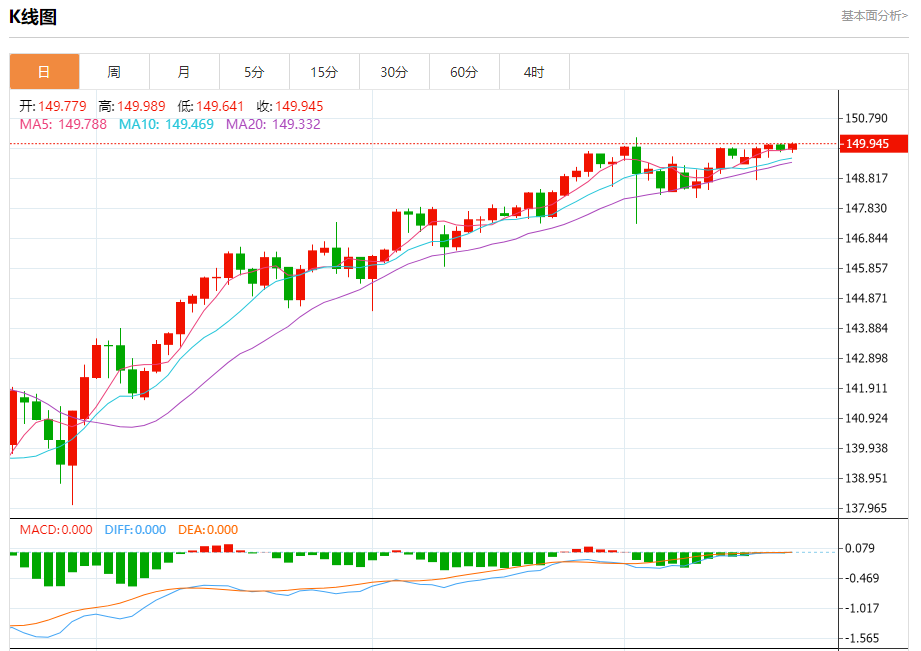Switch to the 月 monthly tab
Image resolution: width=921 pixels, height=651 pixels.
[184, 72]
